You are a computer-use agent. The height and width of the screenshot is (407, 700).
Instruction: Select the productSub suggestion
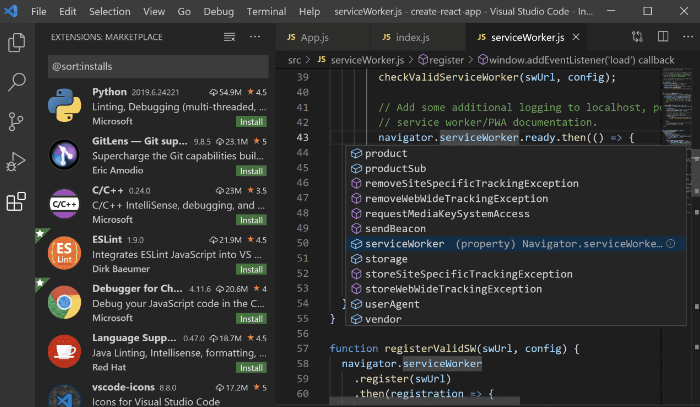516,168
